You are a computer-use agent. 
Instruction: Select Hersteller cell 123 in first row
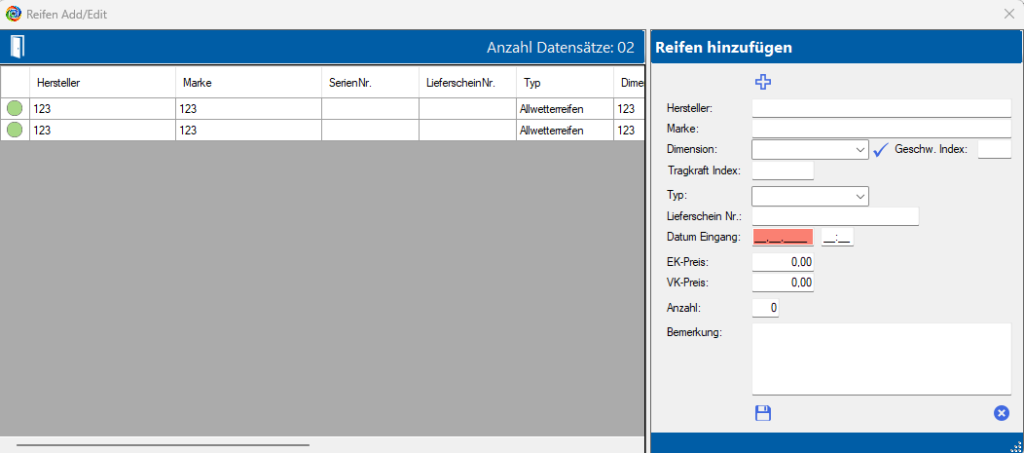[x=103, y=109]
